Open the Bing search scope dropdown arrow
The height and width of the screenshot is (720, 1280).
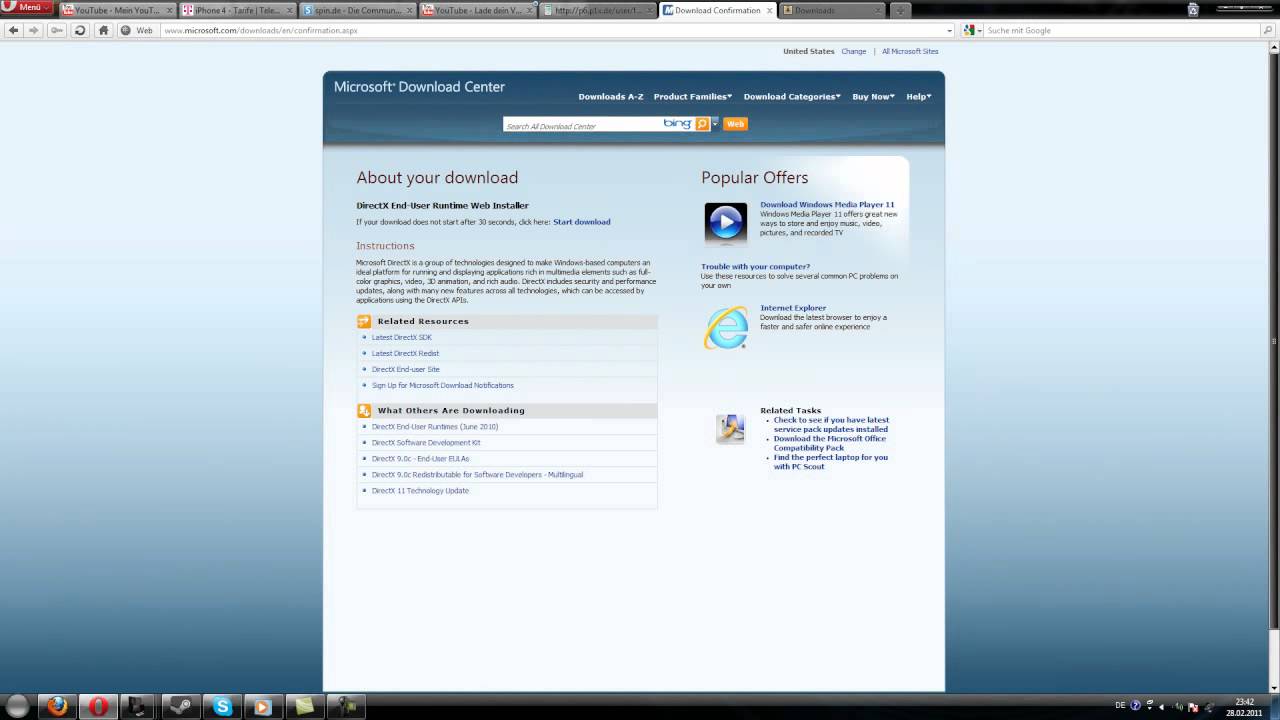[x=715, y=124]
